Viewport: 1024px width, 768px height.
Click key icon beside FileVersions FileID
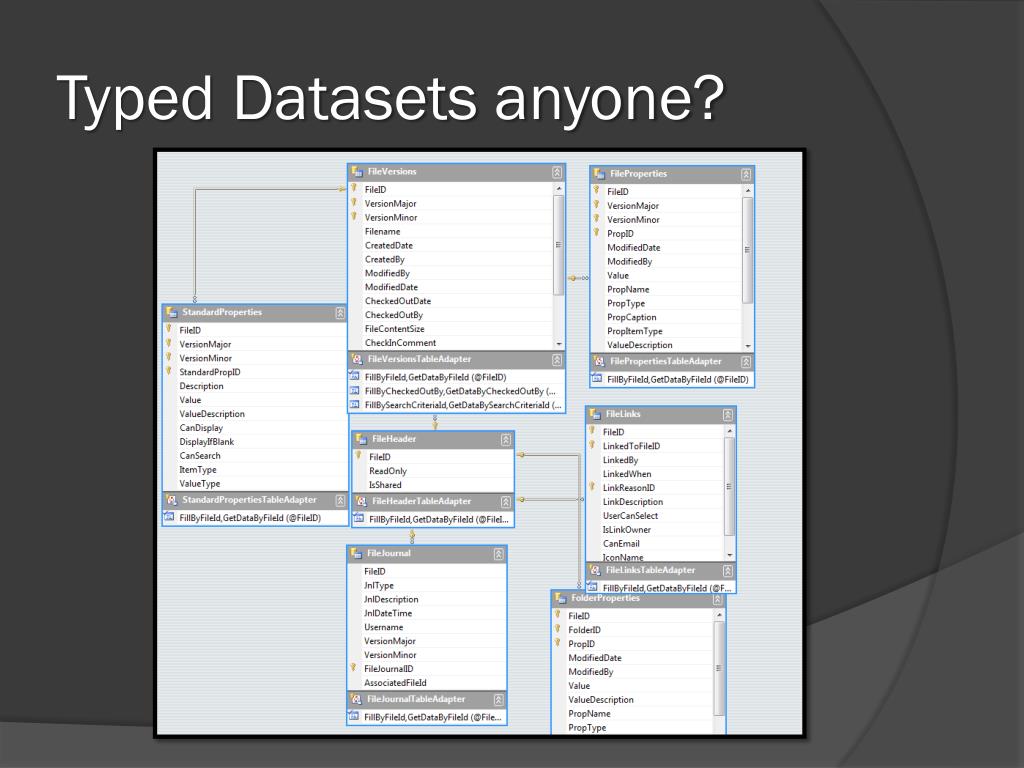[x=354, y=188]
